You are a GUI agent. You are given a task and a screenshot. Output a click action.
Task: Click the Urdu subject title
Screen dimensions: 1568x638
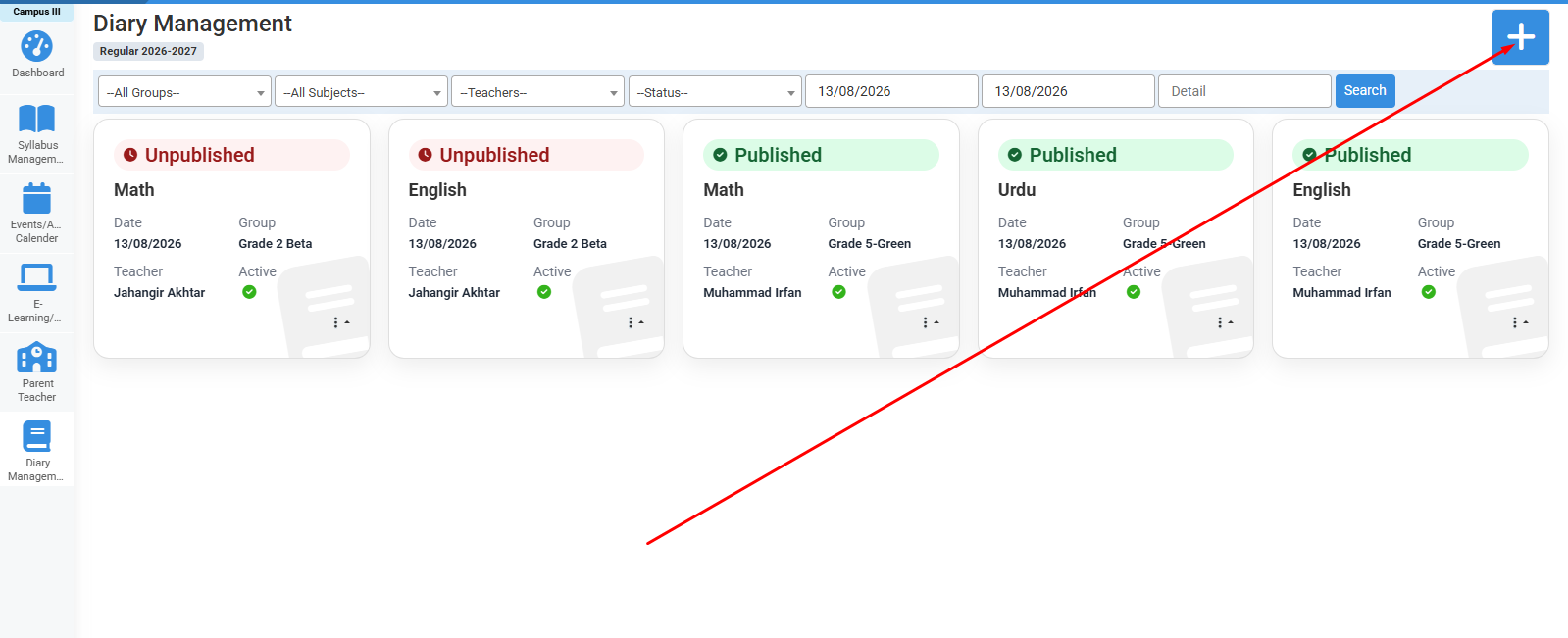1017,190
